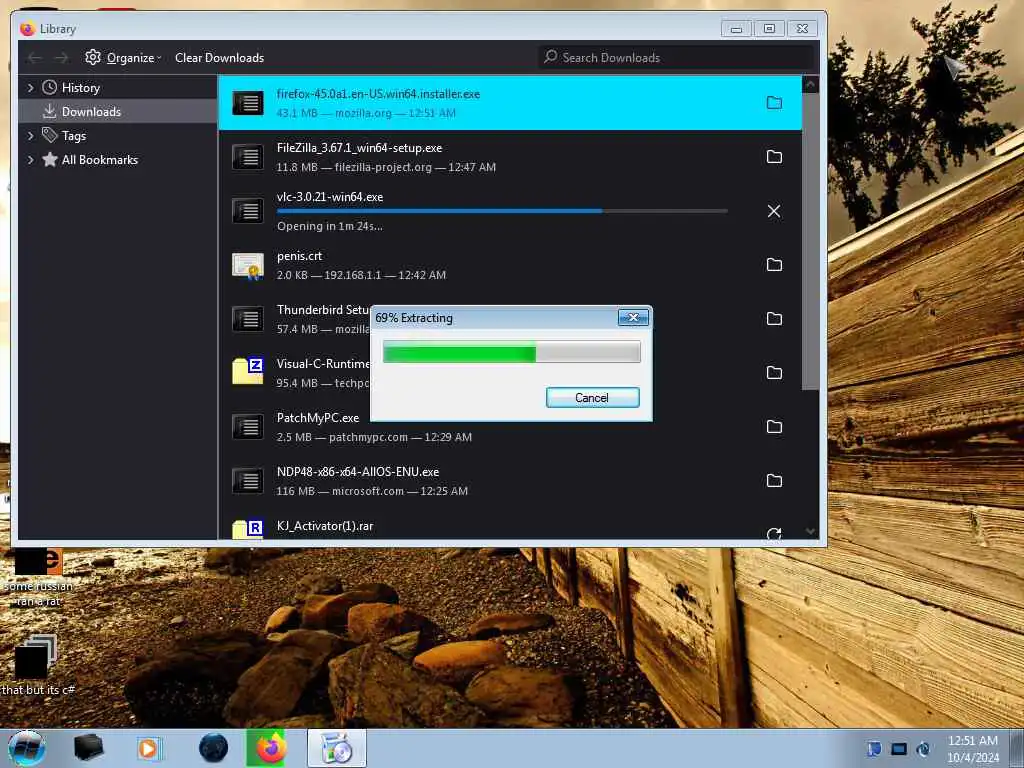Focus the Search Downloads field
Screen dimensions: 1024x768
[676, 57]
